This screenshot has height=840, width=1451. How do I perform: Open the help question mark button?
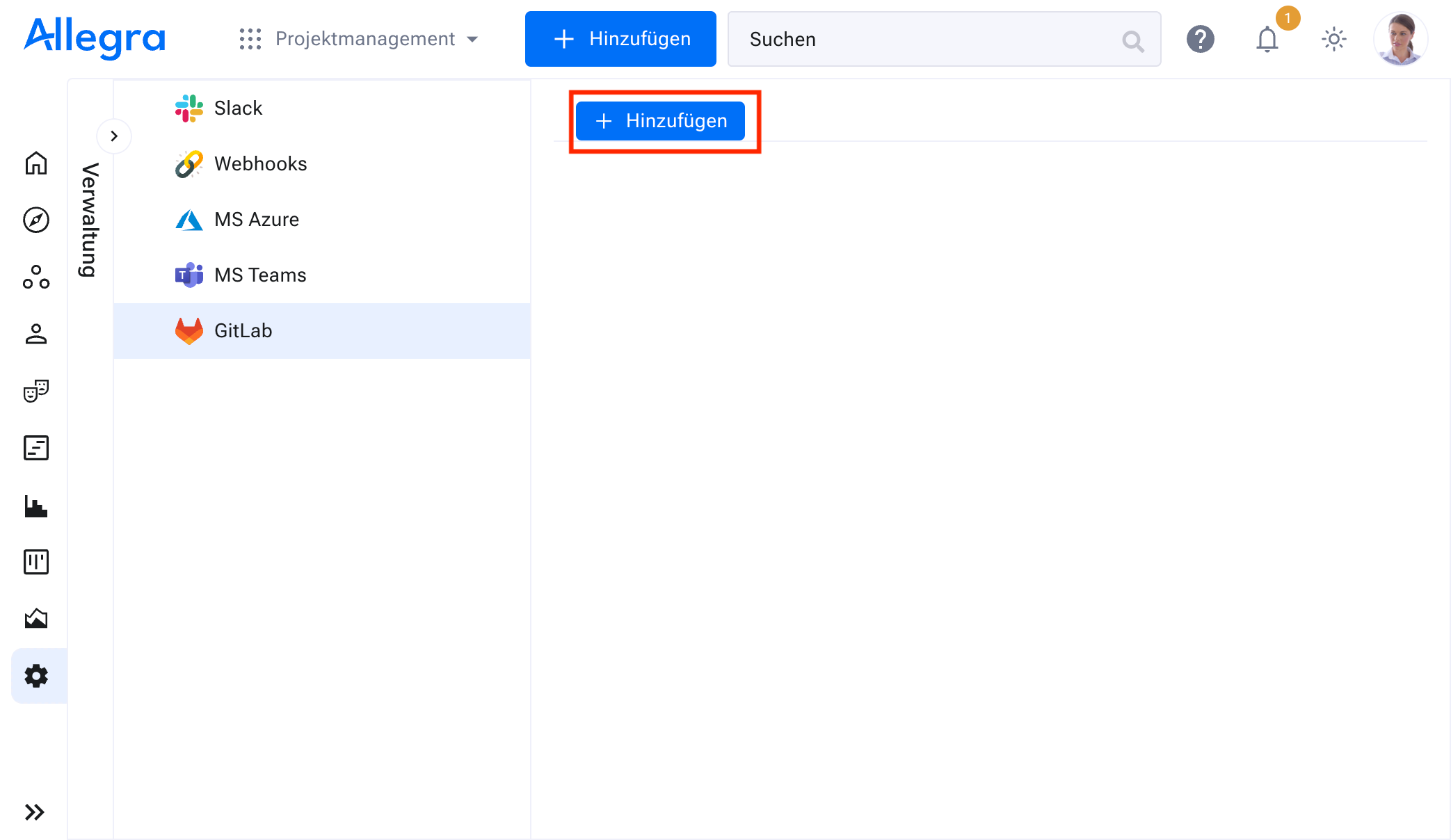(1201, 39)
